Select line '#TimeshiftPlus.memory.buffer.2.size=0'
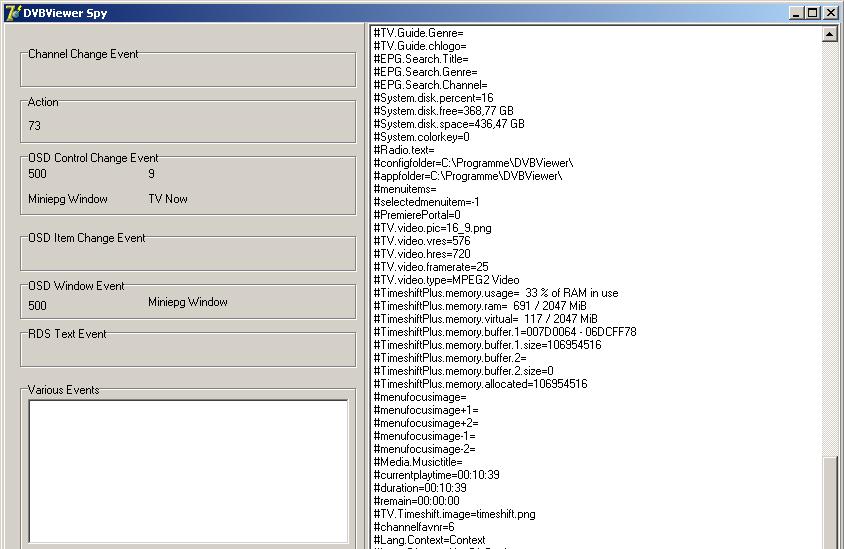Screen dimensions: 844x549 tap(463, 371)
